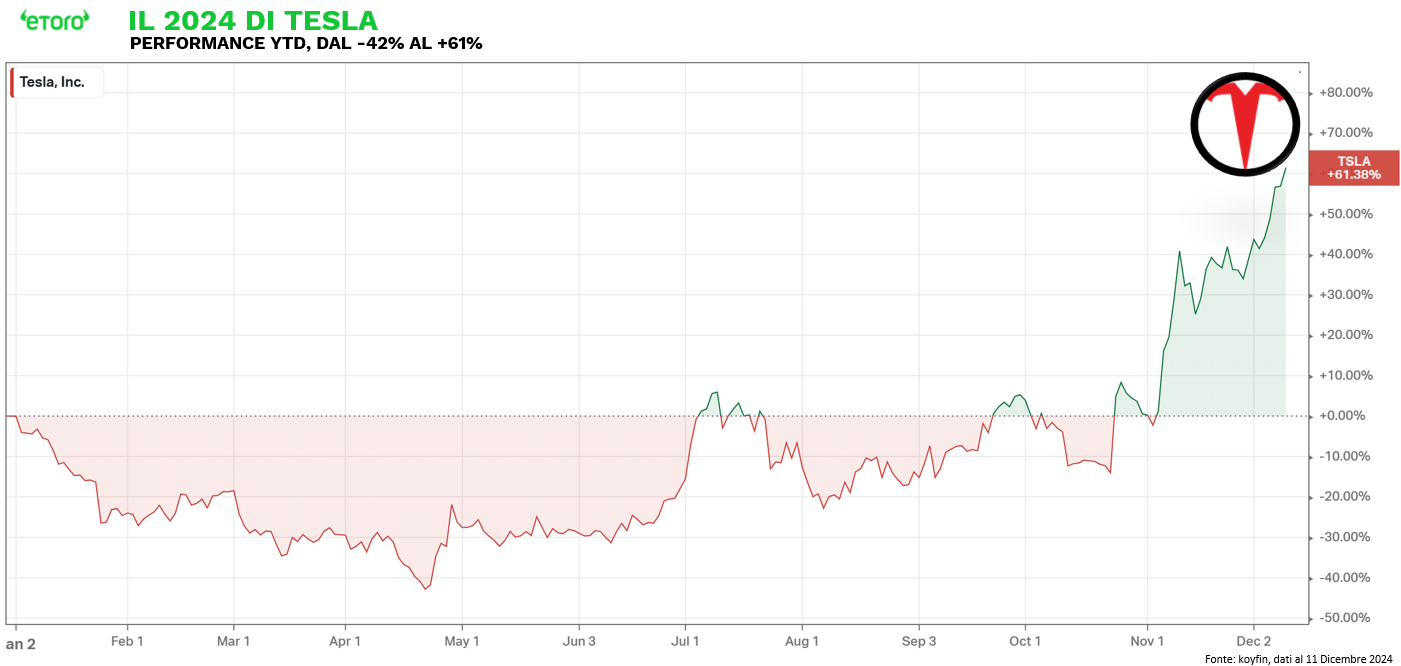Click the +10.00% y-axis label
This screenshot has height=666, width=1401.
click(x=1345, y=375)
